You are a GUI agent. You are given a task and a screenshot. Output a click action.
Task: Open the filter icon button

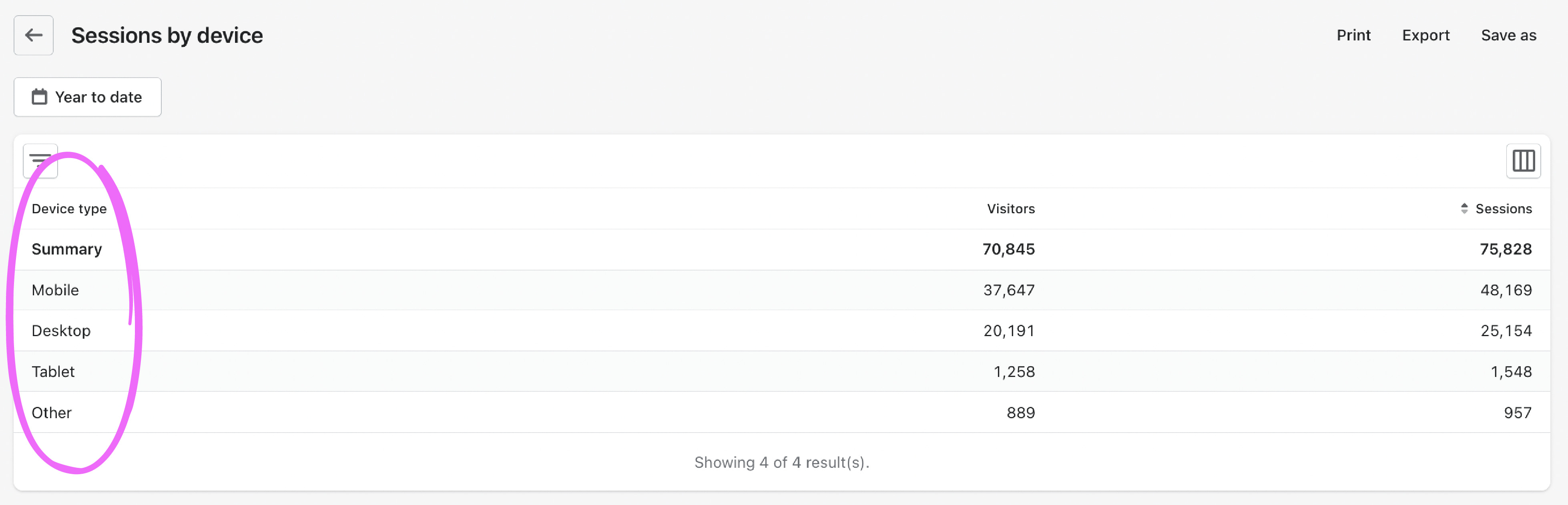[x=40, y=161]
